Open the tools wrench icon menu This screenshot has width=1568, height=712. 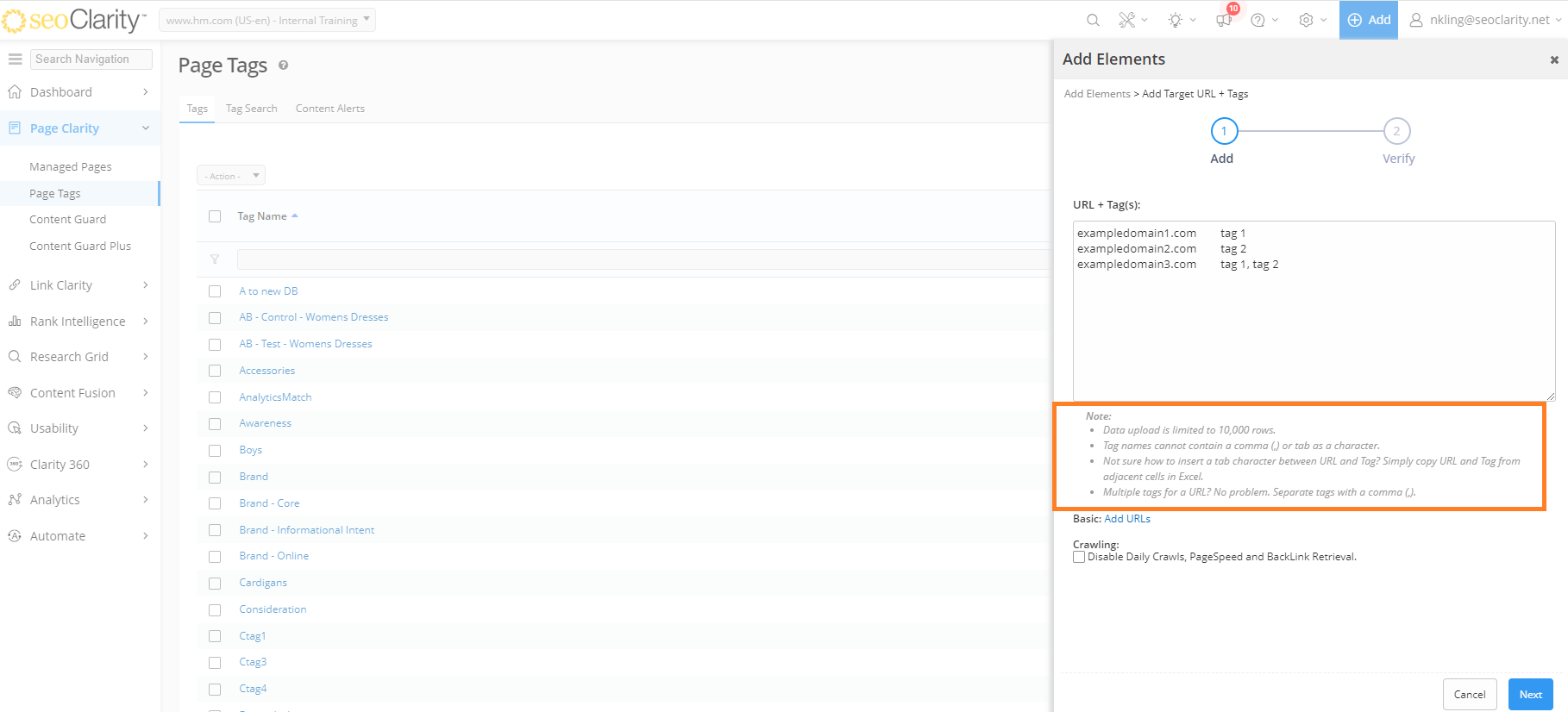click(1127, 20)
